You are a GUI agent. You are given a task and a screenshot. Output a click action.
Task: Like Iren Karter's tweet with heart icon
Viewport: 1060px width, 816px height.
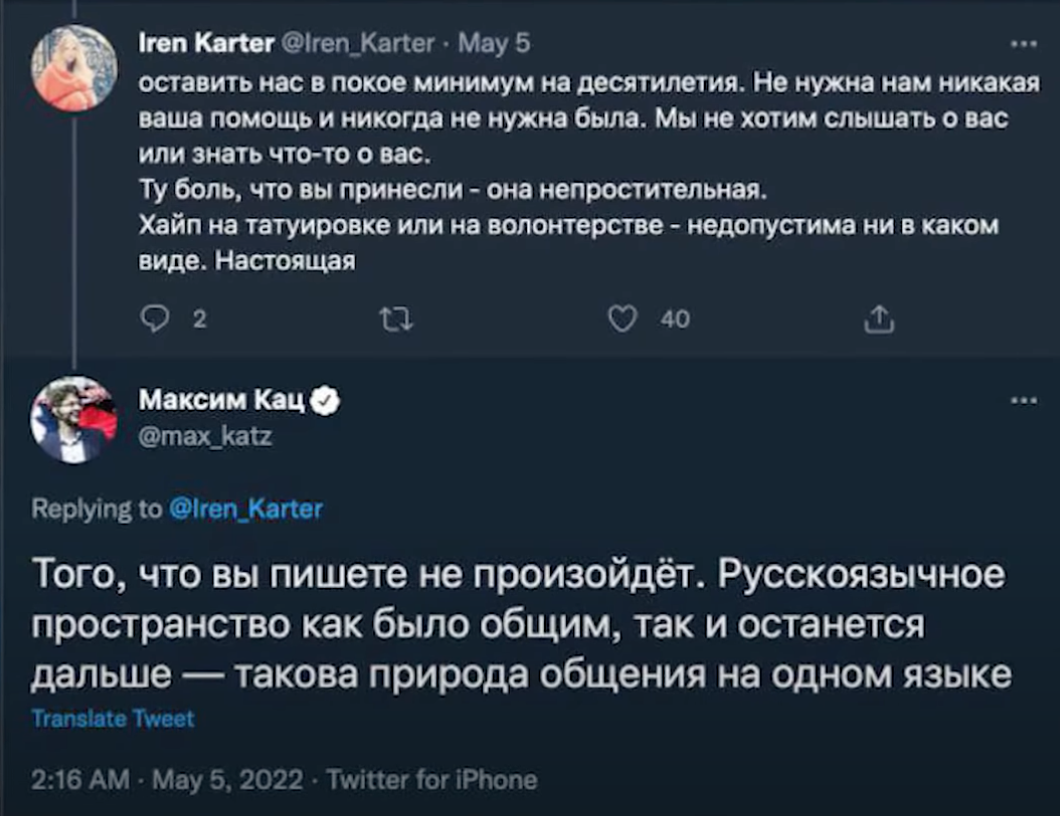point(623,319)
